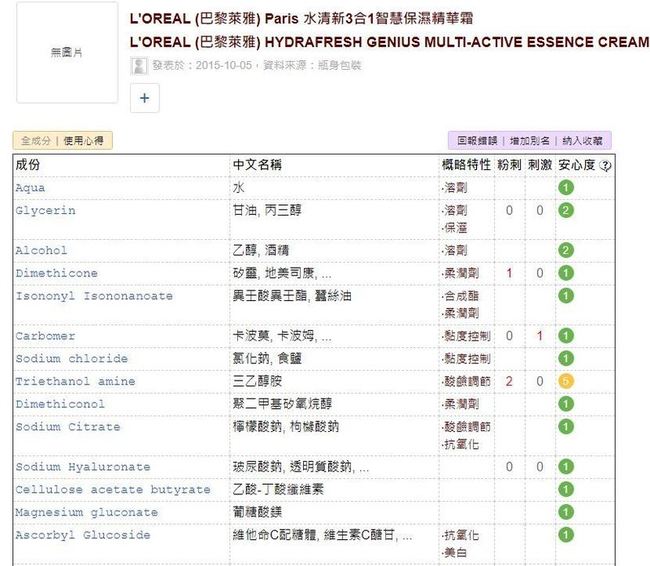Viewport: 650px width, 566px height.
Task: Click the 成份 column header
Action: click(x=28, y=165)
